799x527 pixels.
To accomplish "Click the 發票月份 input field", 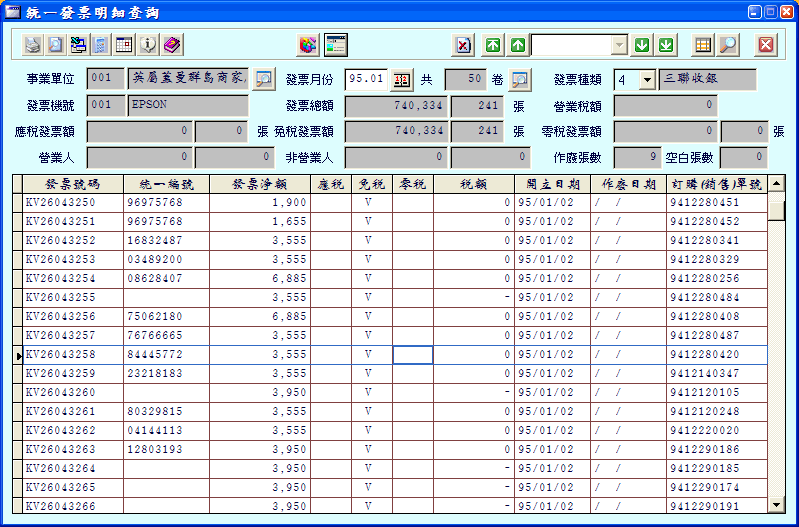I will click(x=365, y=79).
